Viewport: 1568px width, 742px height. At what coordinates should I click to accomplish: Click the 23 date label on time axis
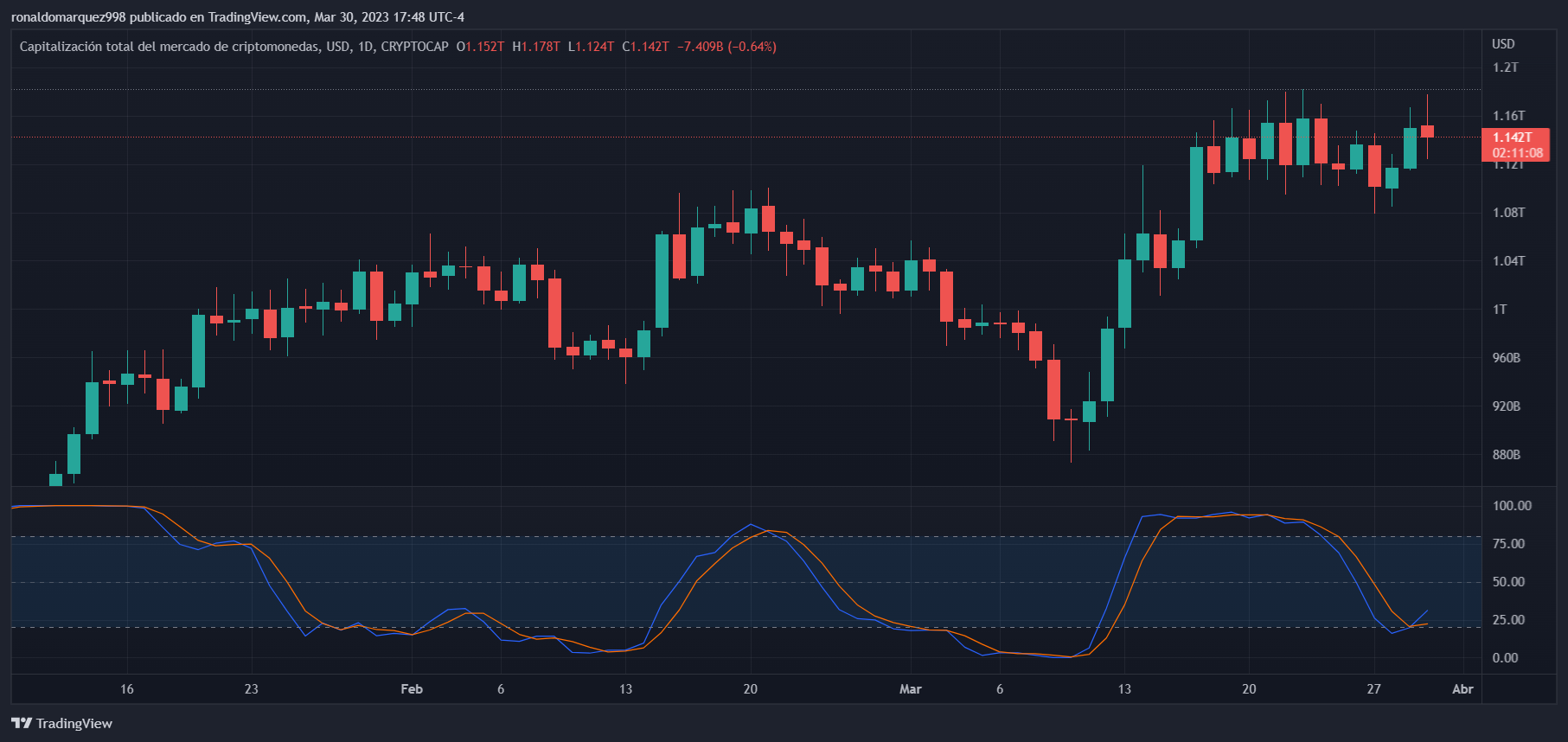[251, 689]
